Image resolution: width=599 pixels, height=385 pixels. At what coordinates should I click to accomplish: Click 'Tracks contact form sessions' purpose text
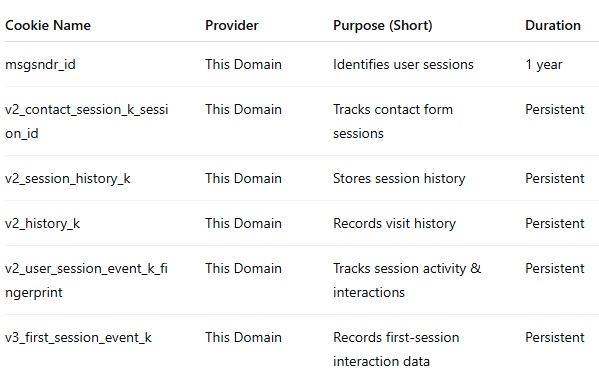[x=393, y=121]
